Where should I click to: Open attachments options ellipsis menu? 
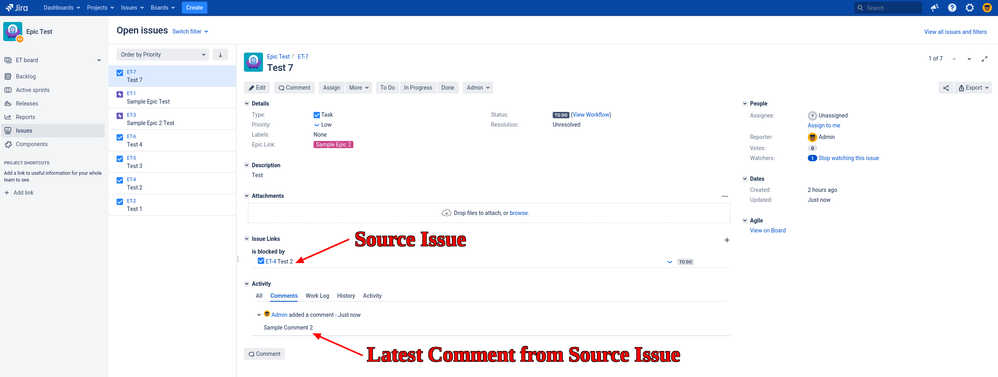pos(724,196)
